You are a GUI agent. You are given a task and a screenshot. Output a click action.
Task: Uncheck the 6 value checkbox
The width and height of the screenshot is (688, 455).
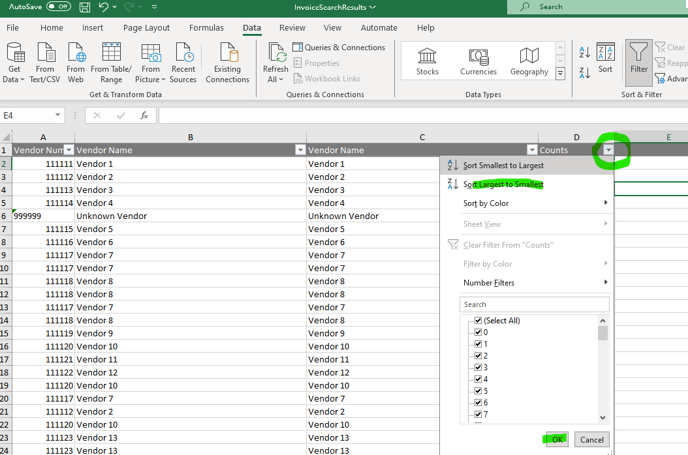(x=478, y=402)
